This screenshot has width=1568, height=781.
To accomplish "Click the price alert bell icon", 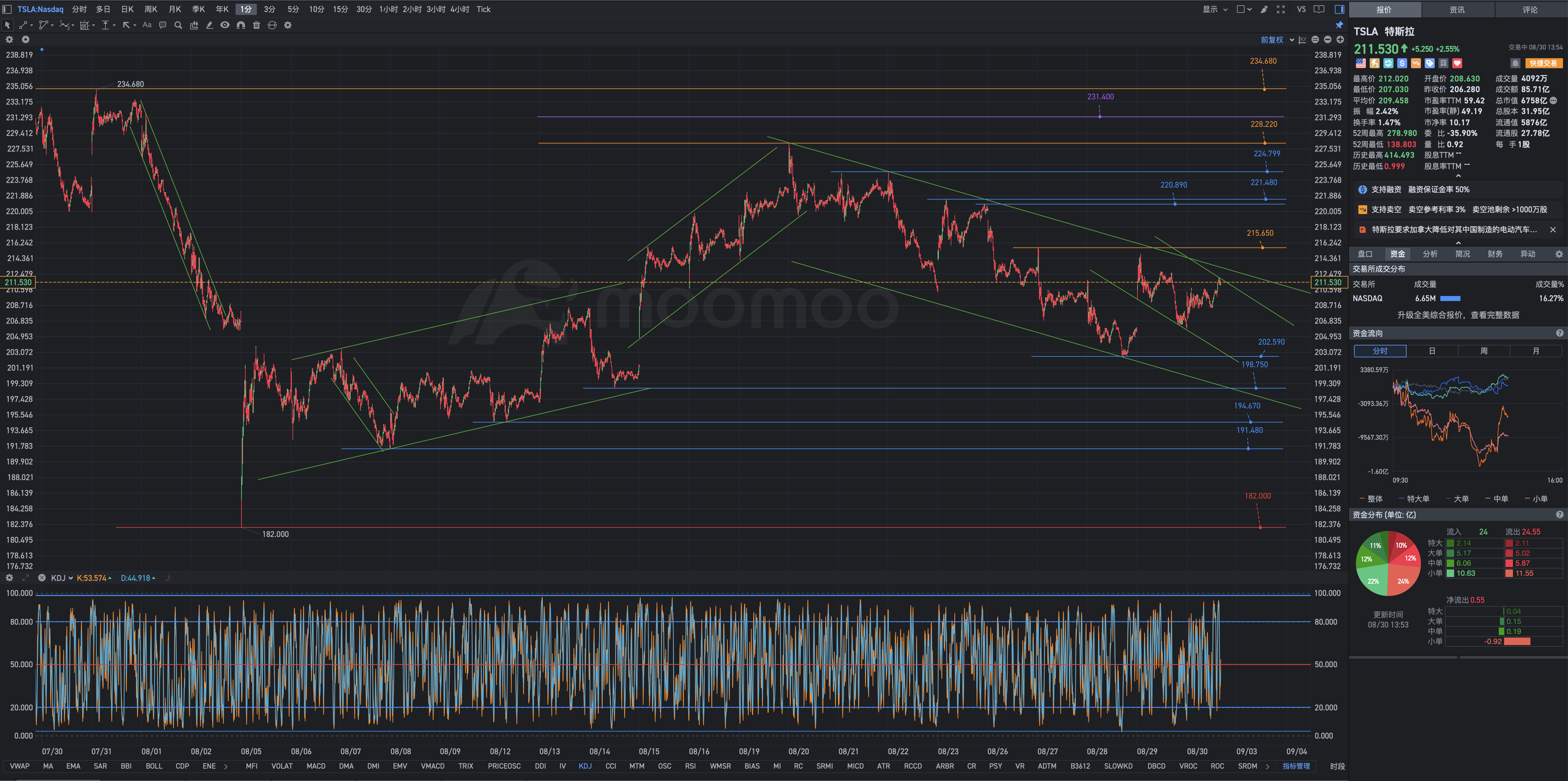I will [x=1515, y=63].
